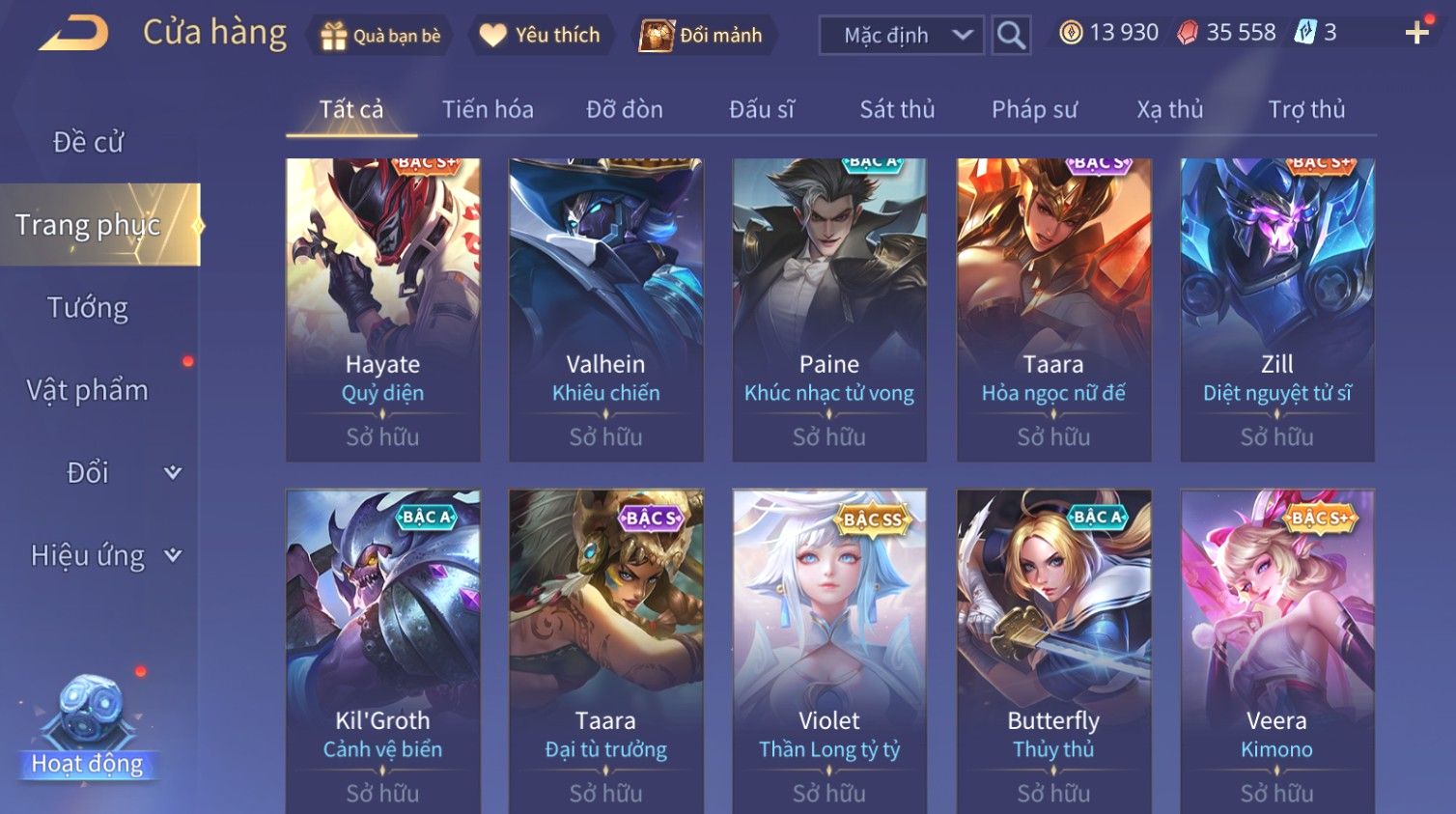Switch to the Sát thủ tab

pyautogui.click(x=897, y=109)
